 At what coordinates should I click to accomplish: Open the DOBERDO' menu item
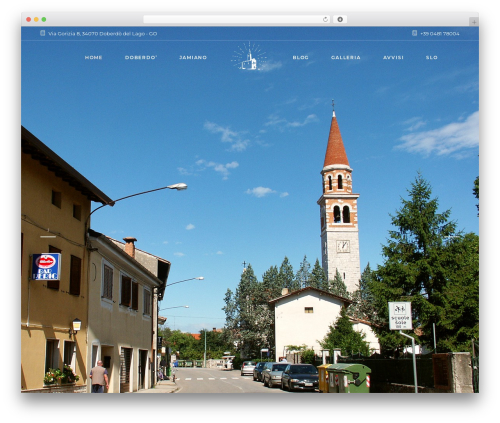coord(141,57)
